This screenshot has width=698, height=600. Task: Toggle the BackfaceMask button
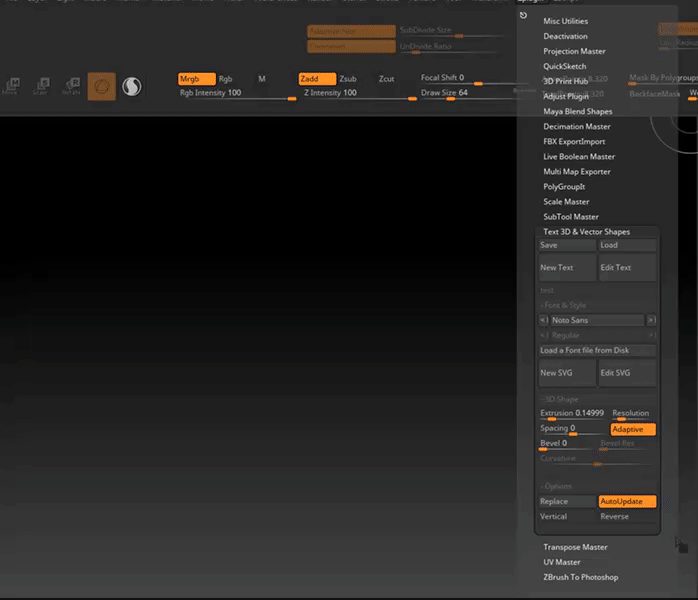point(654,94)
